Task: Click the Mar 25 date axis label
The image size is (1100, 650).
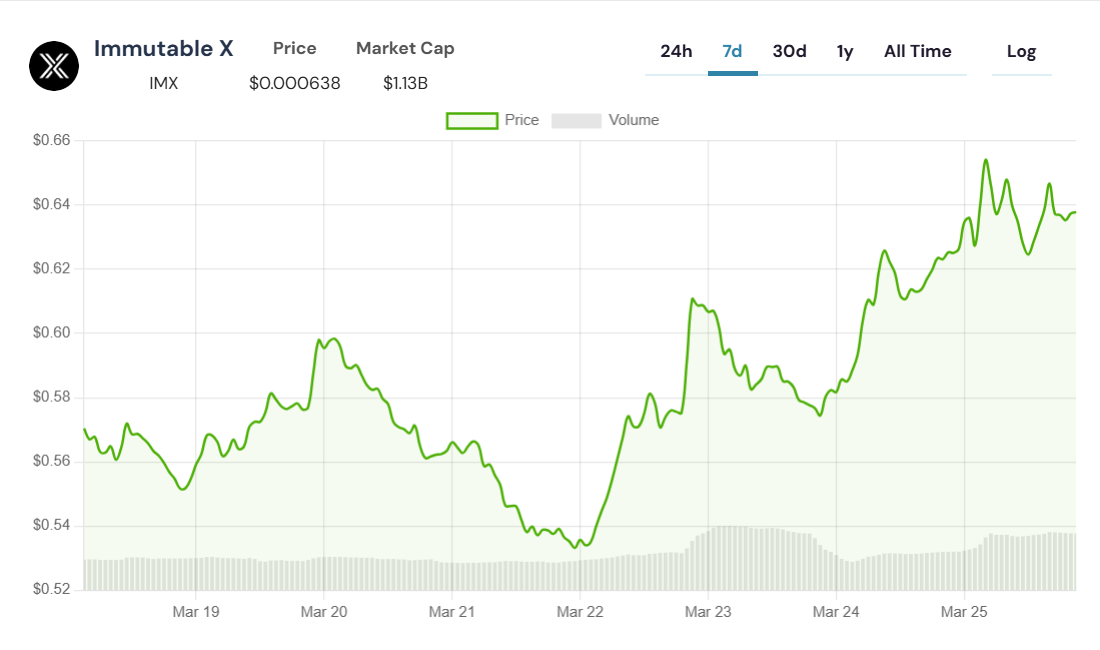Action: 964,612
